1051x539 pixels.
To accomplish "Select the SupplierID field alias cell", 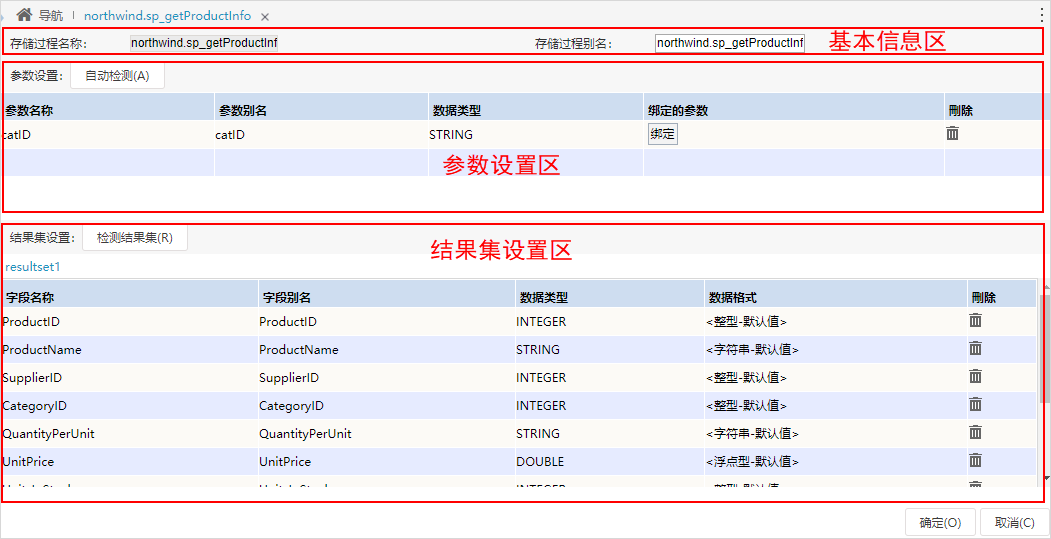I will (386, 378).
